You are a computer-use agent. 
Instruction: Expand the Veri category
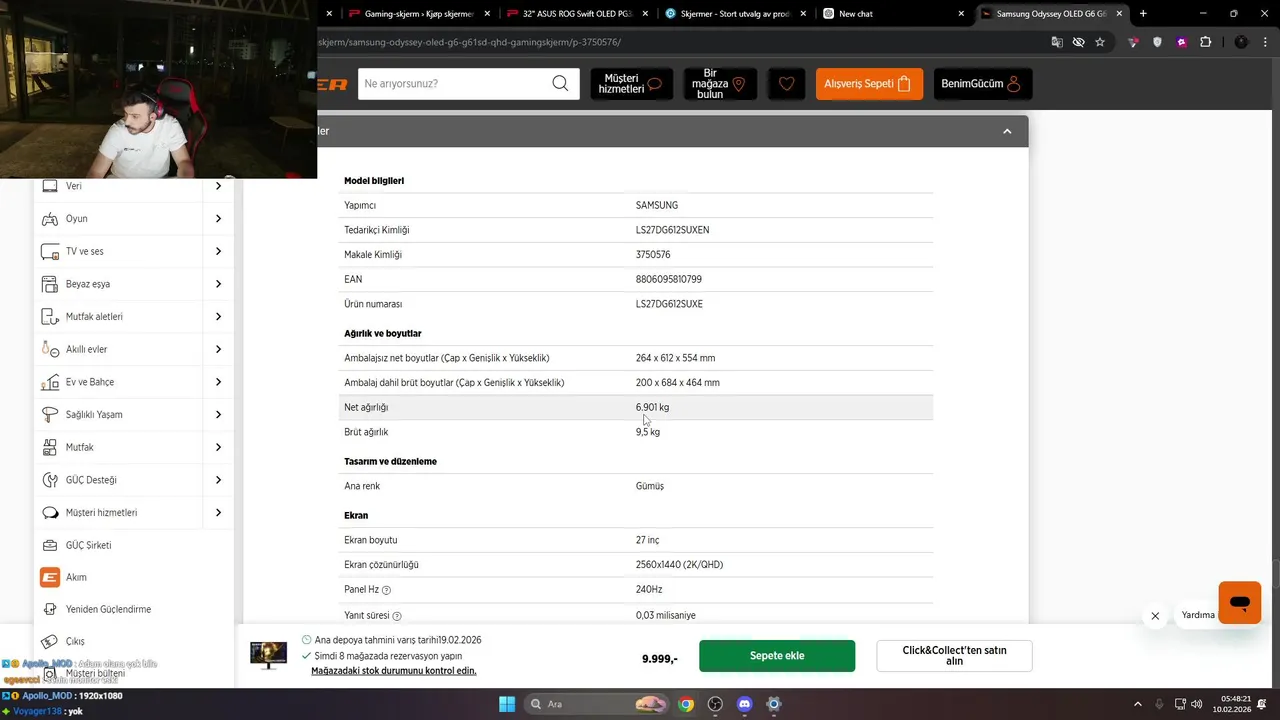click(218, 186)
